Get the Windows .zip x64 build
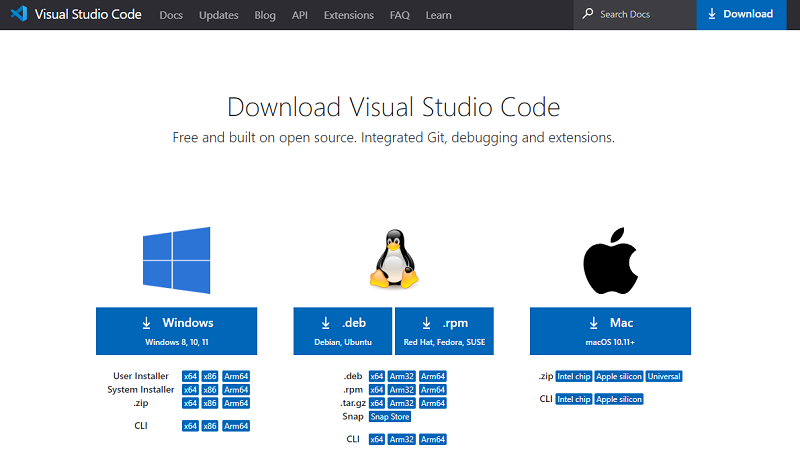Screen dimensions: 800x451 click(190, 403)
